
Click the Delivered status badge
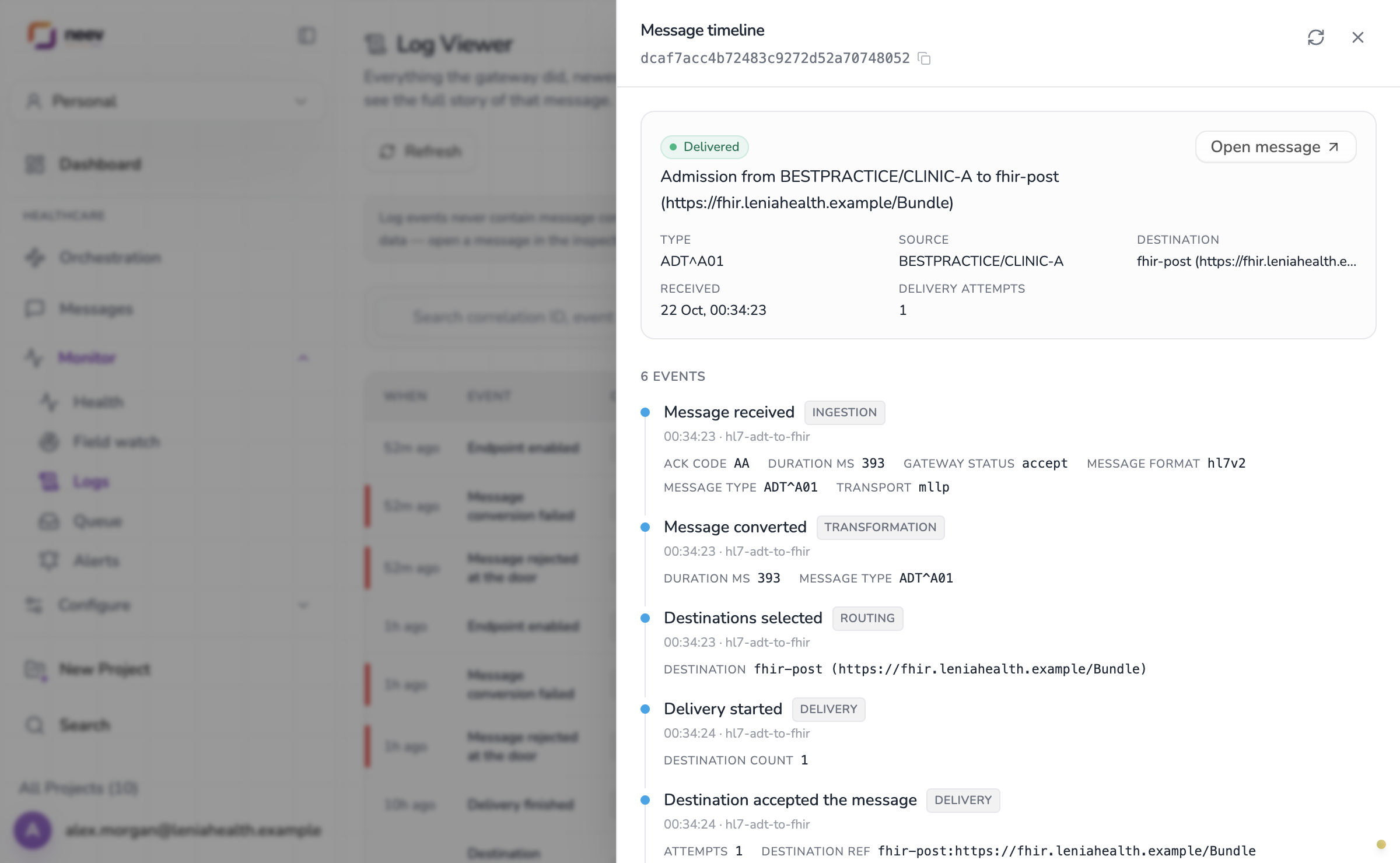click(x=705, y=147)
